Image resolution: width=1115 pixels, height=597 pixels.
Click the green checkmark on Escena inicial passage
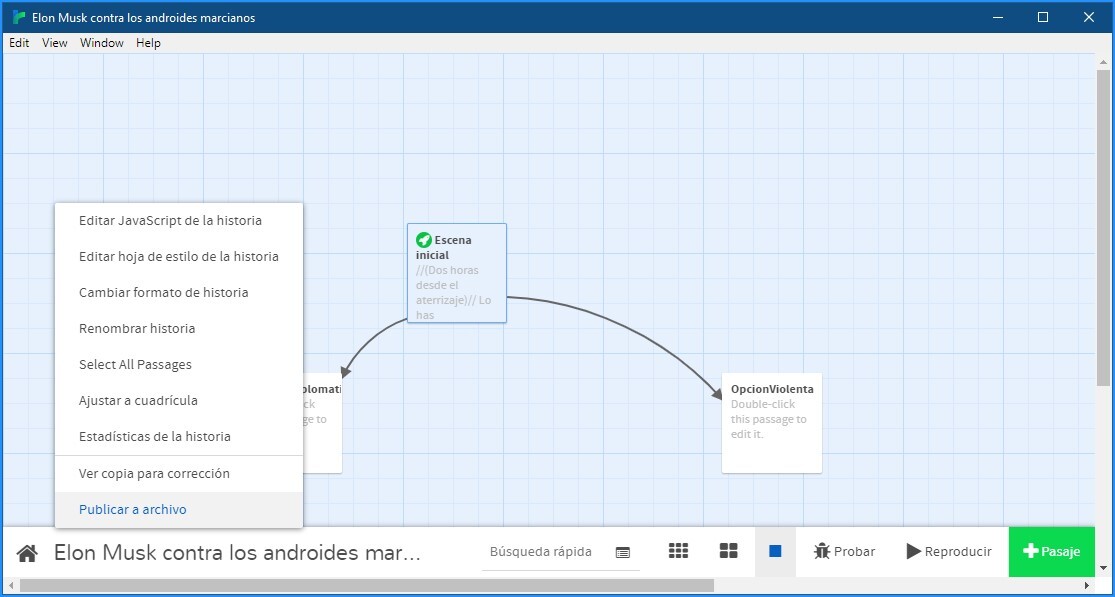422,239
